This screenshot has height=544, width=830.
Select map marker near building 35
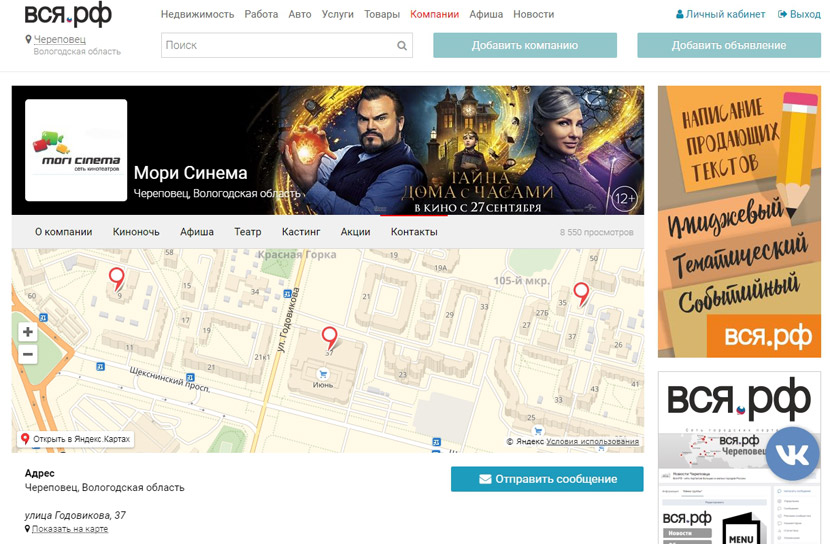581,294
